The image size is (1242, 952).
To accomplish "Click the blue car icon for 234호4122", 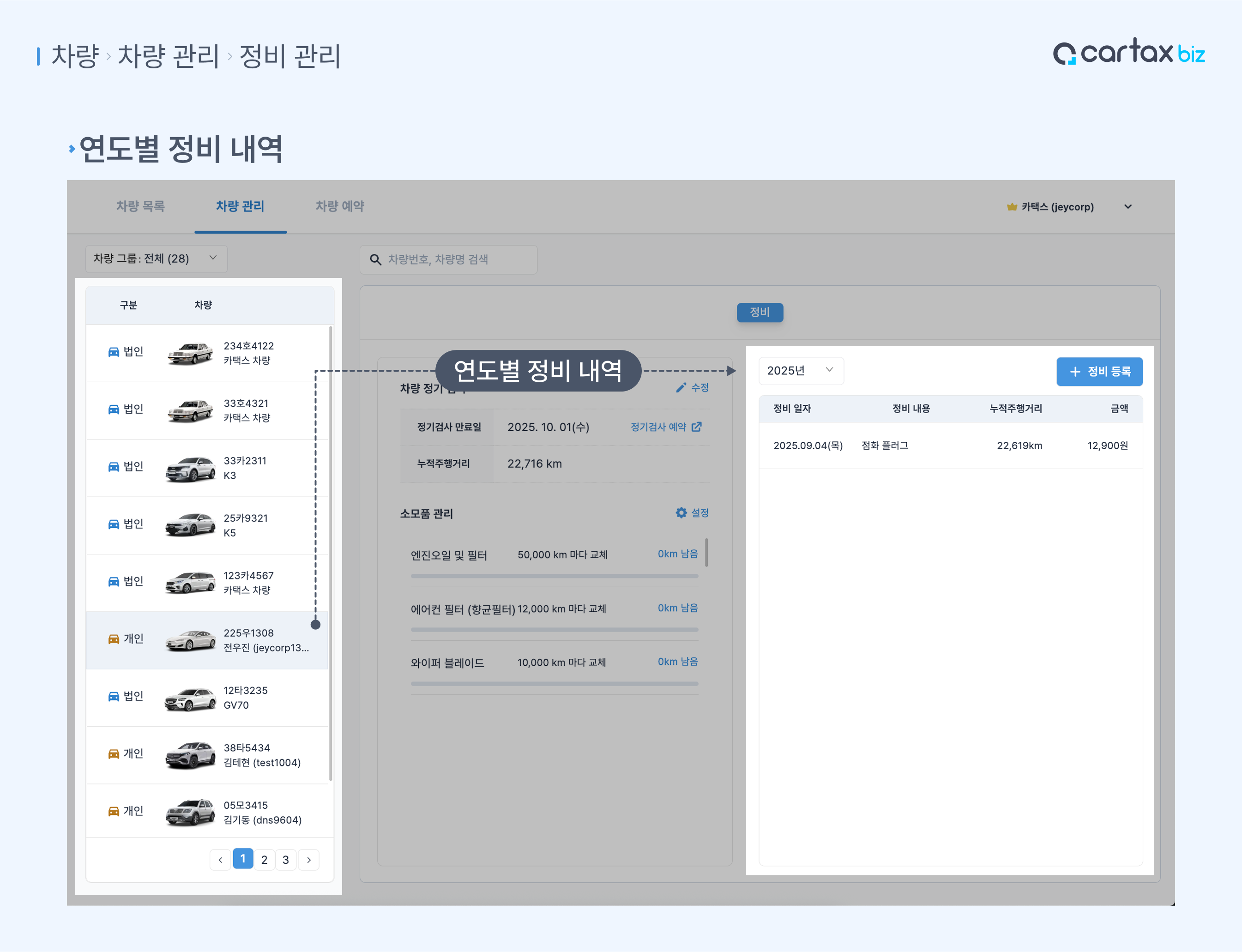I will coord(113,352).
